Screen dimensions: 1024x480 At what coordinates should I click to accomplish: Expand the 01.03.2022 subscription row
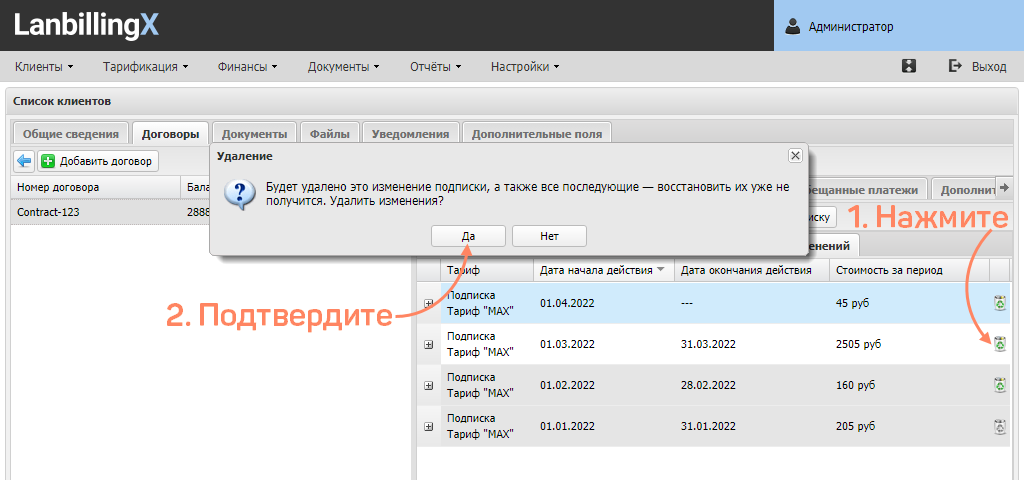click(428, 345)
